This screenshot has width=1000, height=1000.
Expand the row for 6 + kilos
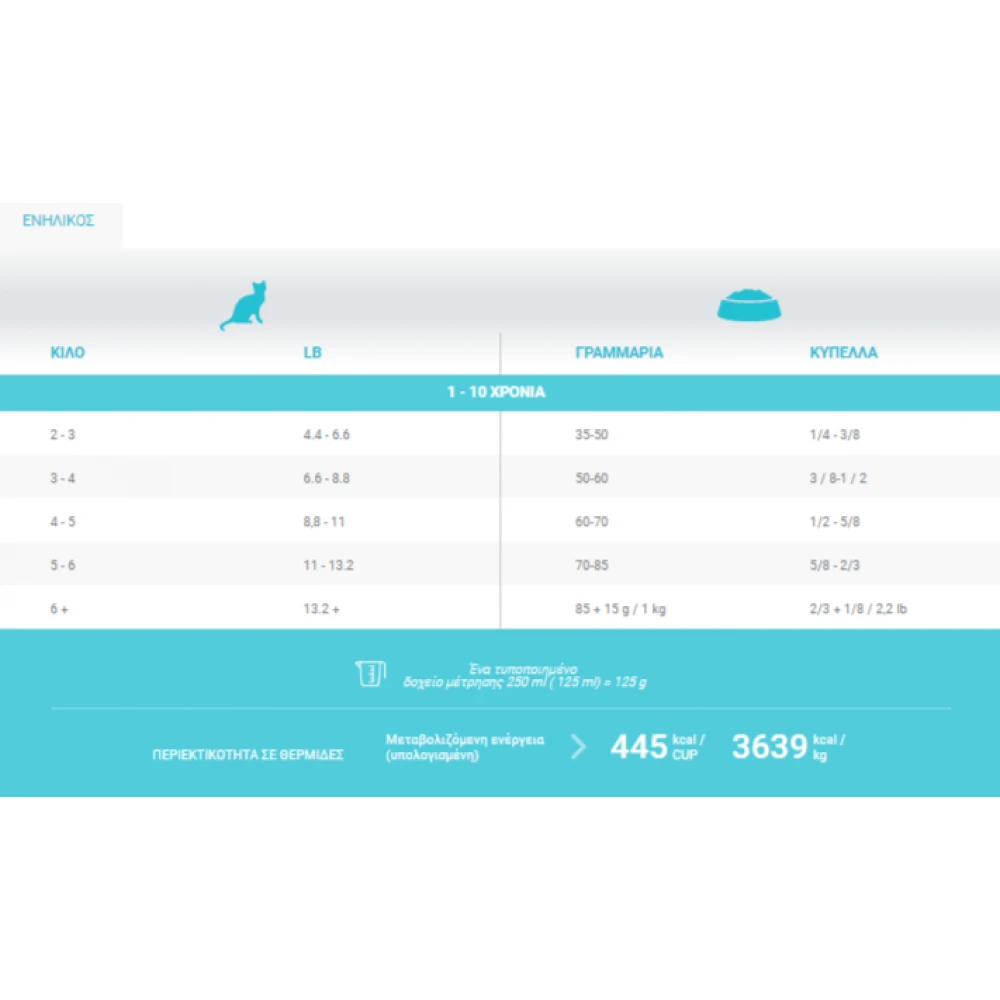coord(500,607)
